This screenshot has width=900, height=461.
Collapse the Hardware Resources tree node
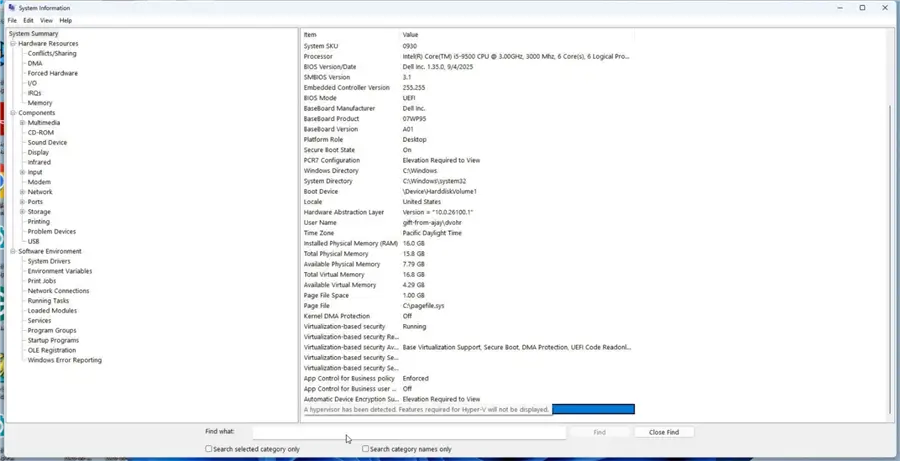click(13, 44)
